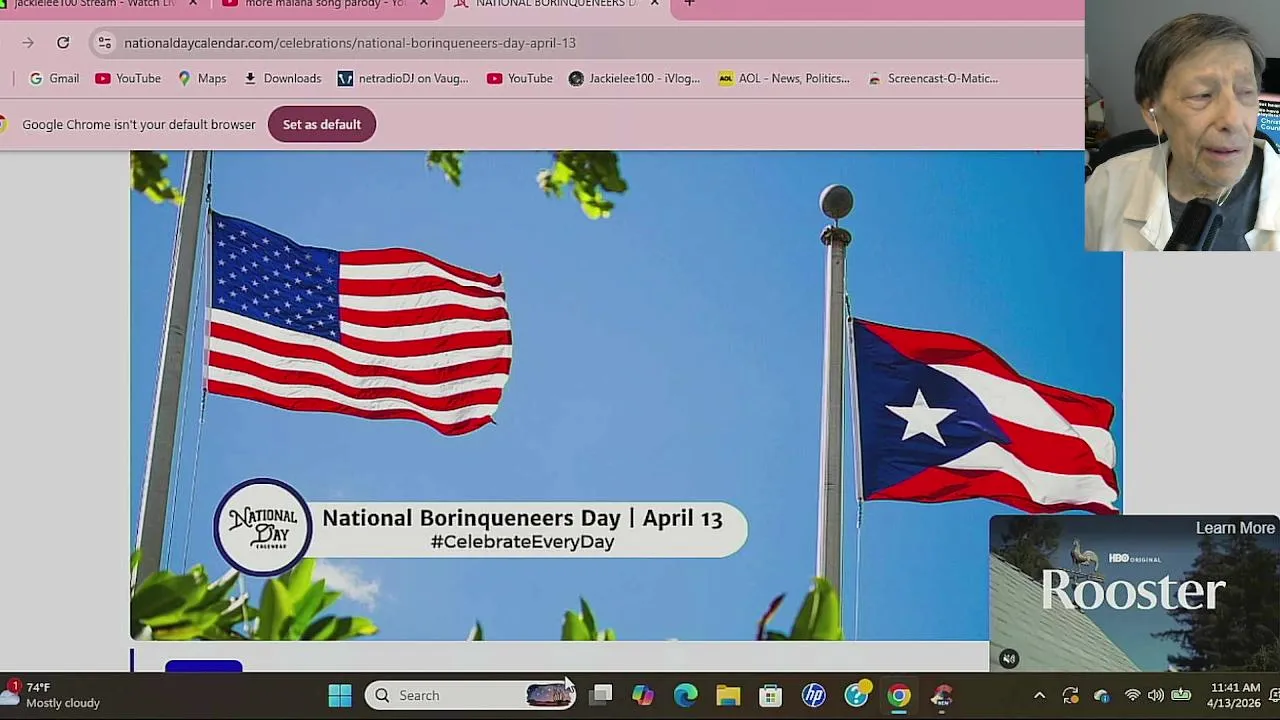Open the Maps bookmark
The height and width of the screenshot is (720, 1280).
click(x=202, y=78)
